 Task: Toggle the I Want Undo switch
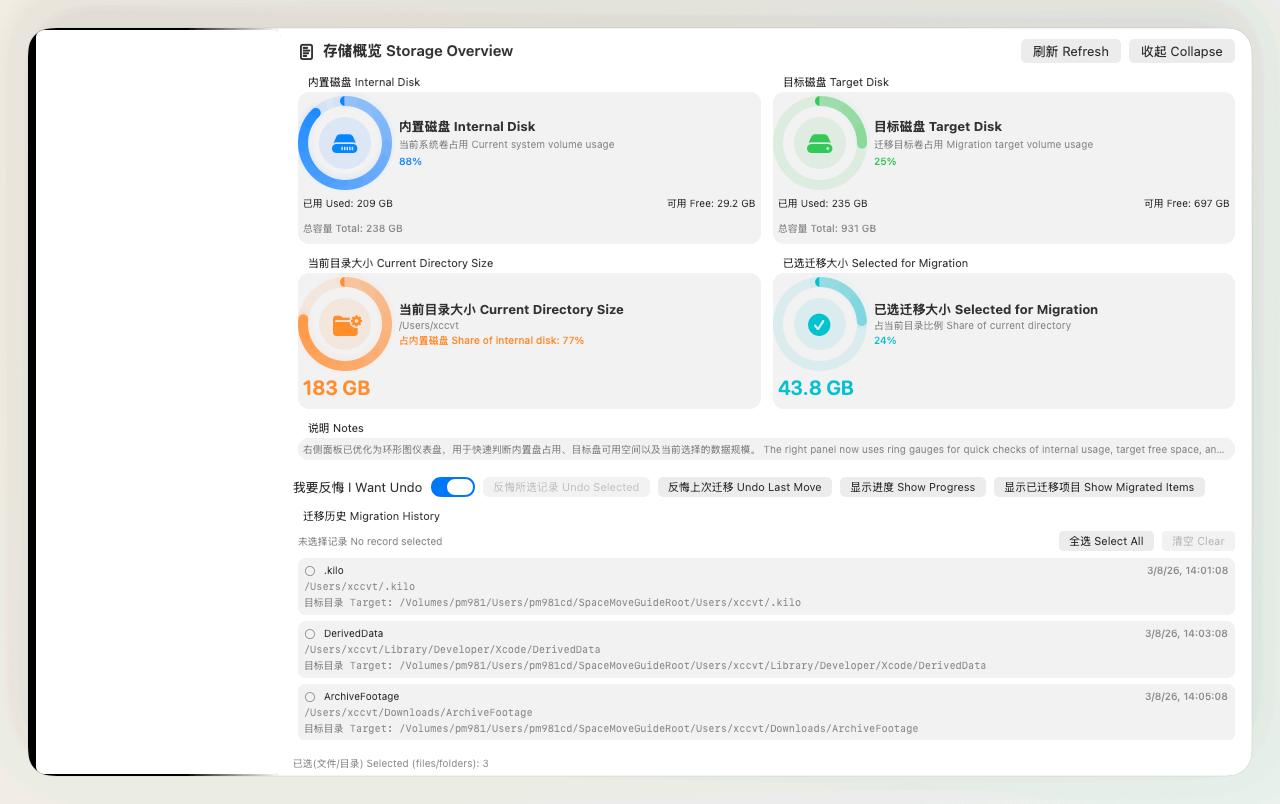click(453, 487)
